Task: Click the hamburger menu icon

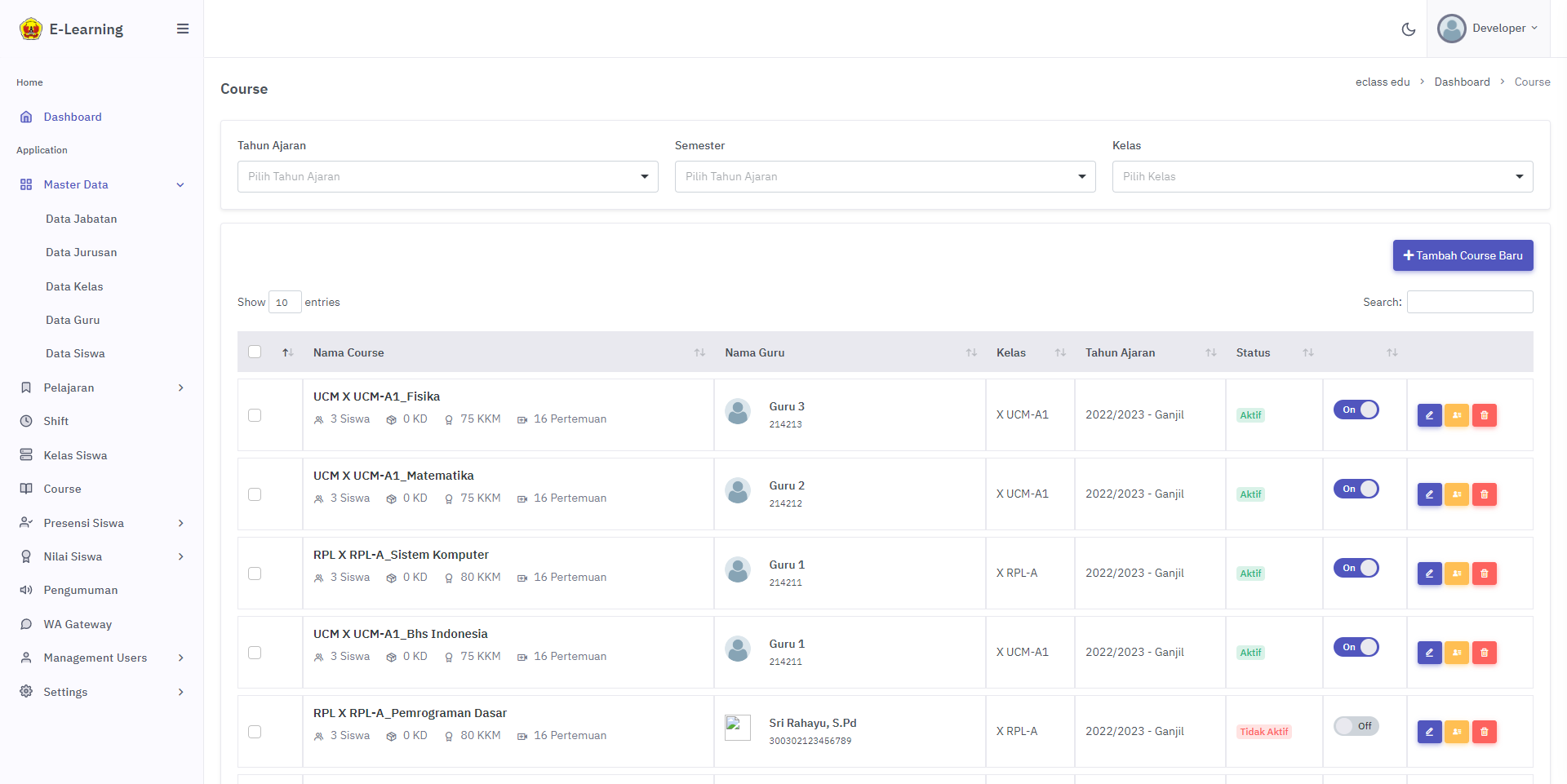Action: (183, 29)
